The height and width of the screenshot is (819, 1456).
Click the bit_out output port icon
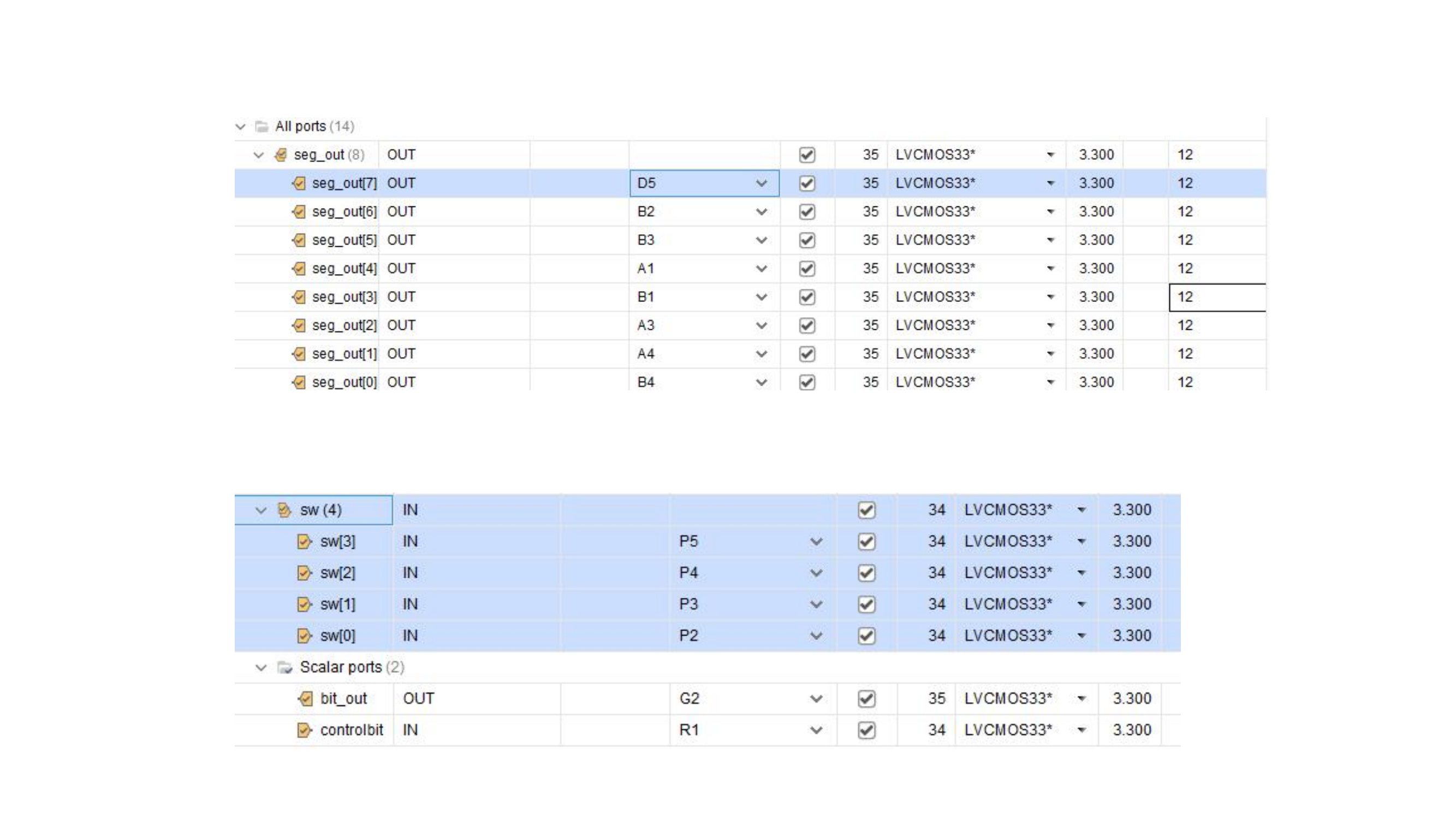click(305, 699)
